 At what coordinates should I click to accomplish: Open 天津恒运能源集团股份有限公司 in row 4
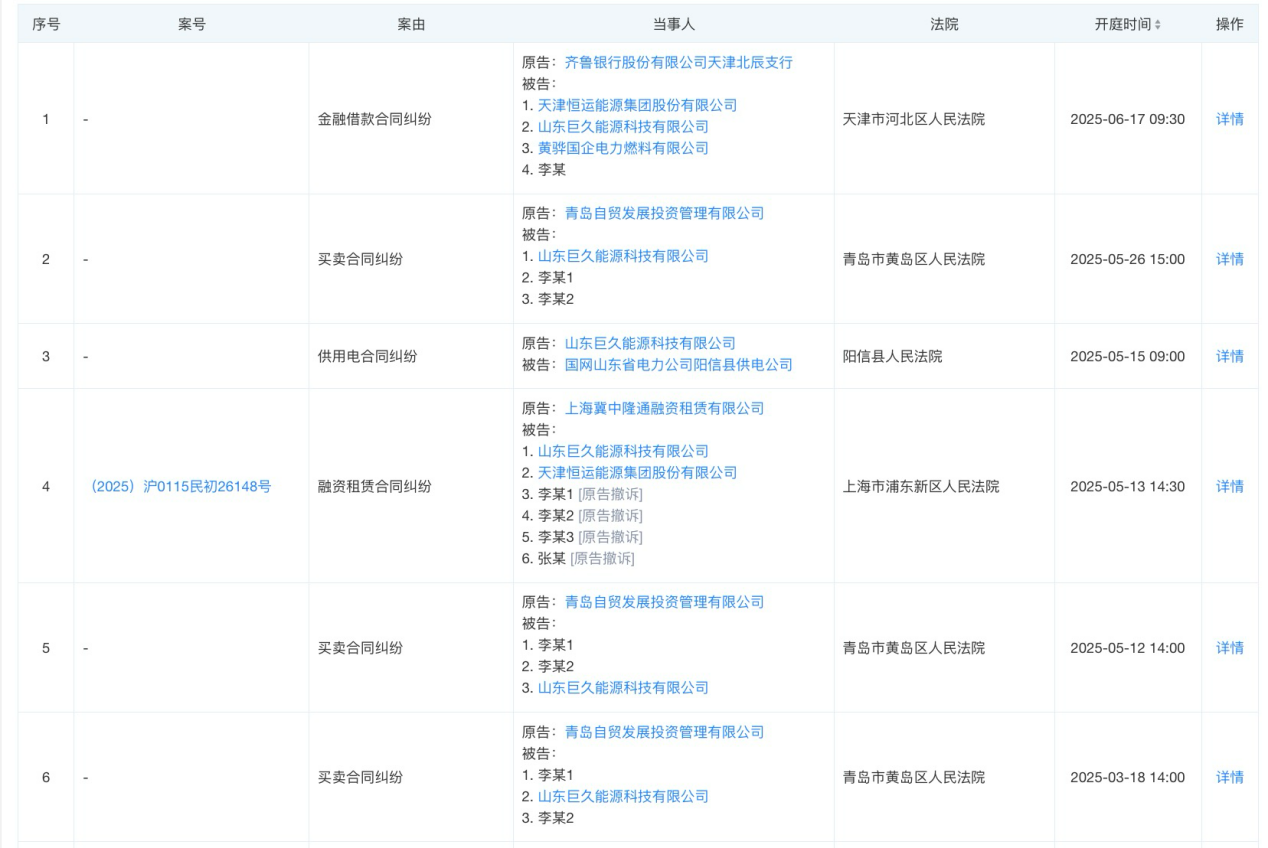click(x=637, y=473)
